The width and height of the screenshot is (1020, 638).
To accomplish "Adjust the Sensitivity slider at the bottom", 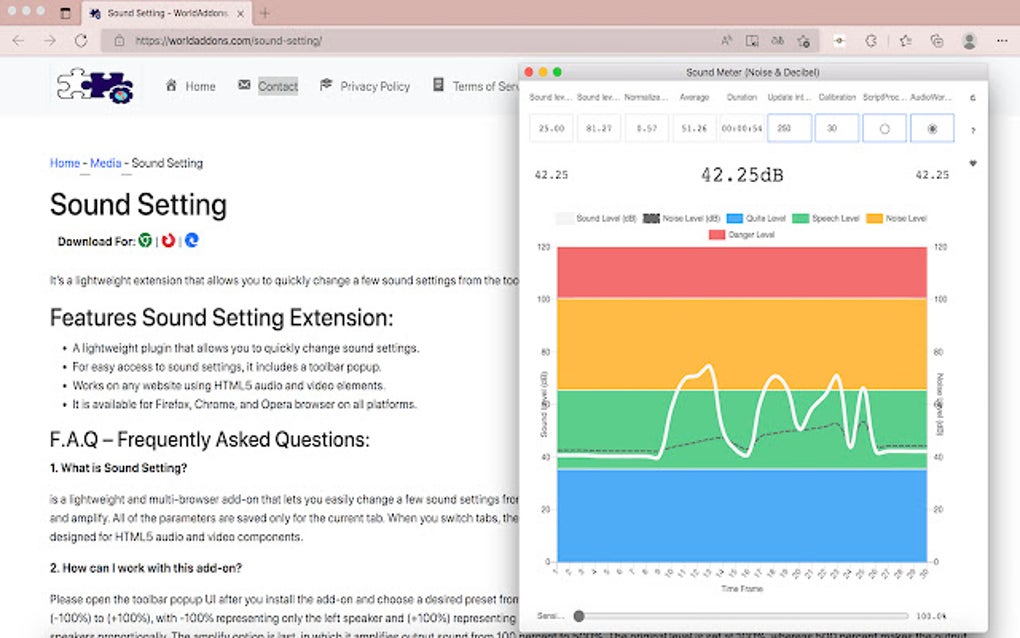I will coord(578,617).
